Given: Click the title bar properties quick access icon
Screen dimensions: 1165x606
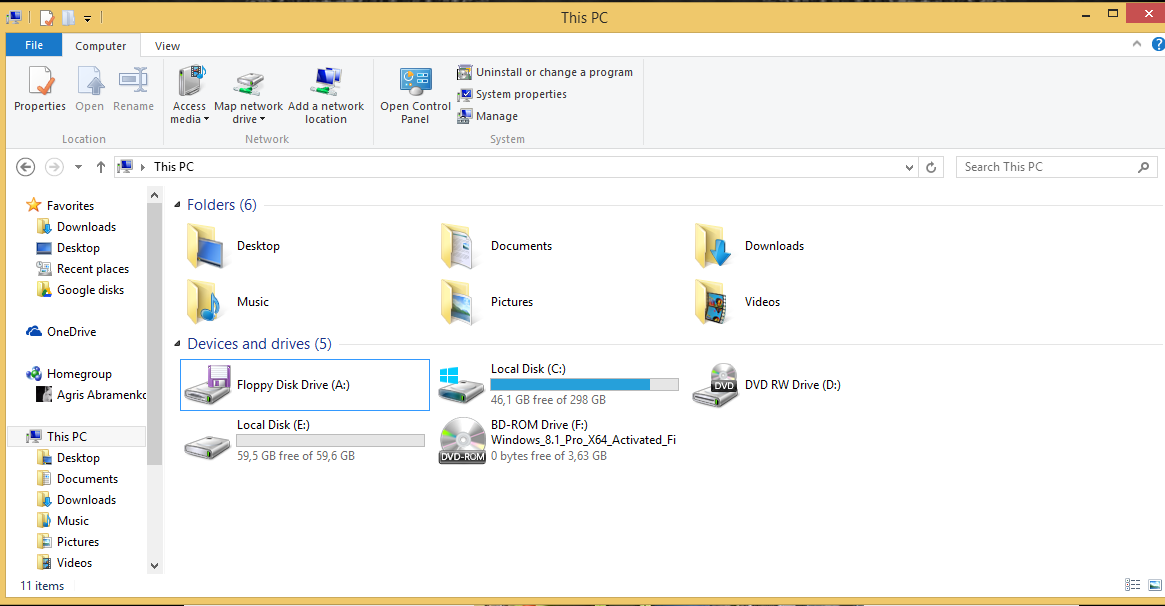Looking at the screenshot, I should click(x=47, y=17).
